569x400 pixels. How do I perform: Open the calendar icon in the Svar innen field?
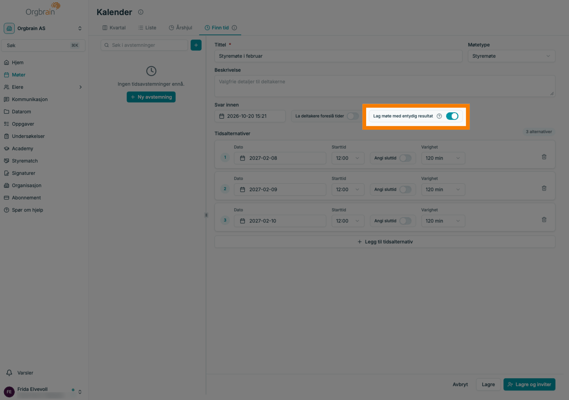(x=221, y=116)
